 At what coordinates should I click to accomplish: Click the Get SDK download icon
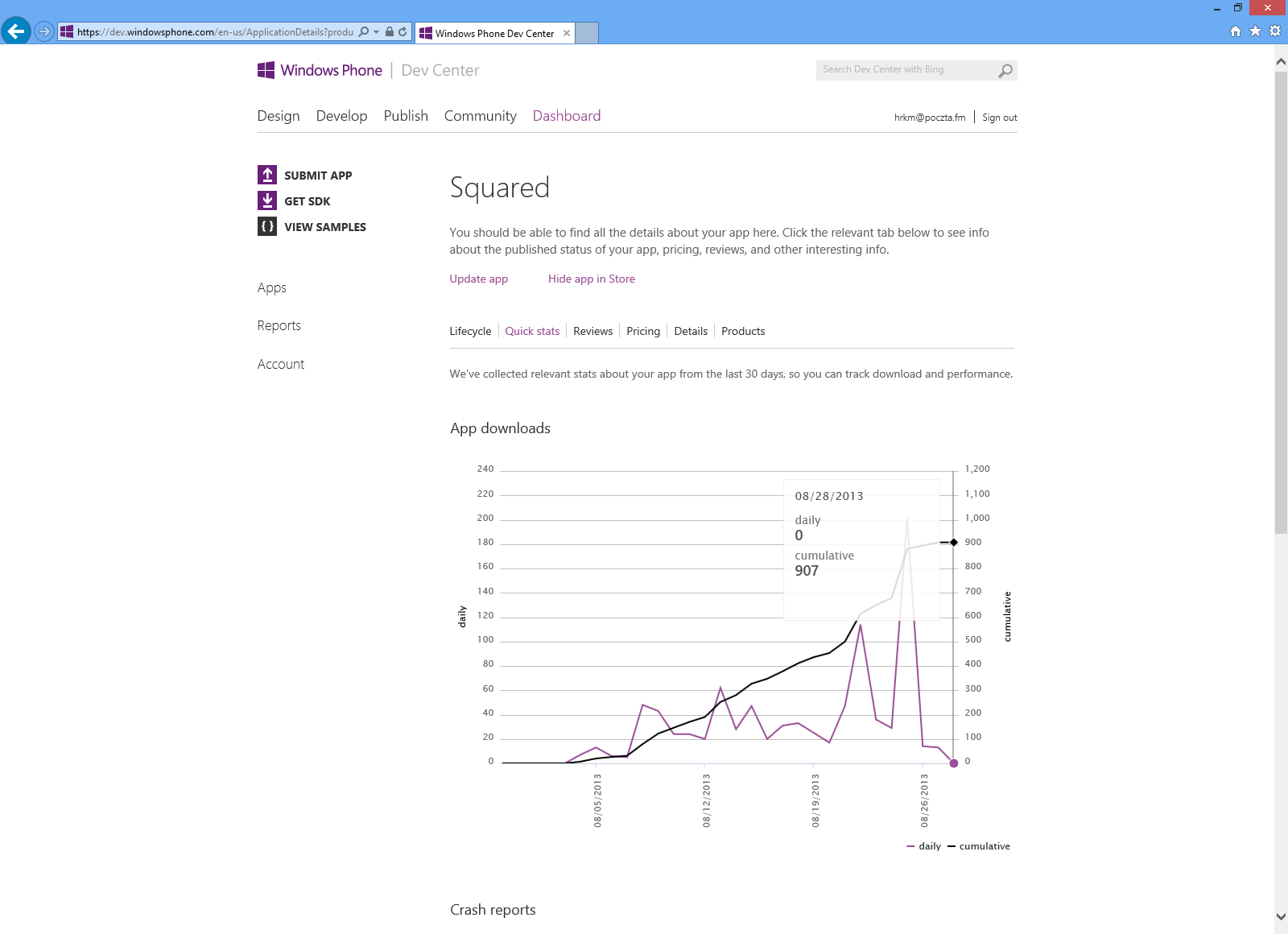267,200
